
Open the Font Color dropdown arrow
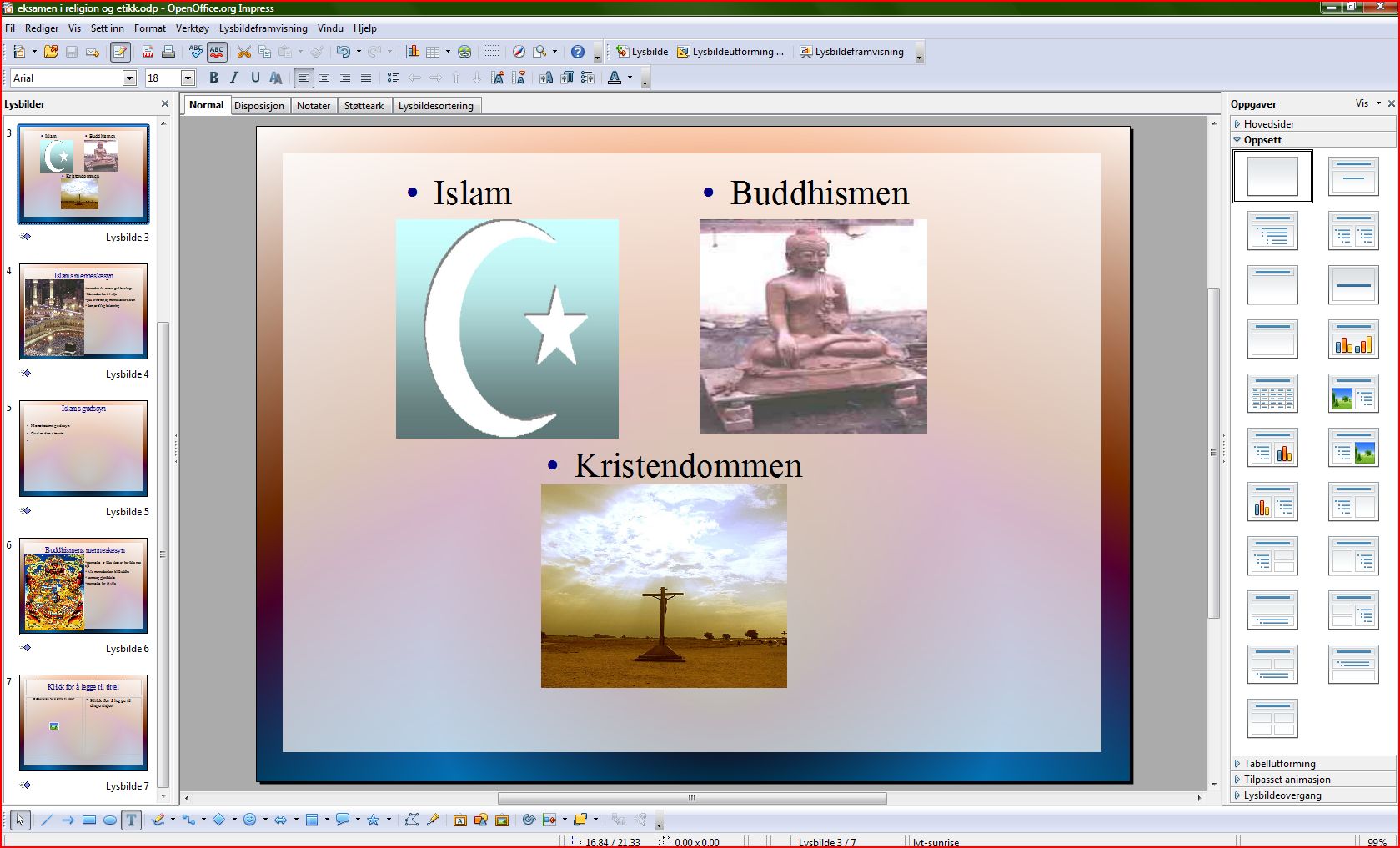click(630, 78)
